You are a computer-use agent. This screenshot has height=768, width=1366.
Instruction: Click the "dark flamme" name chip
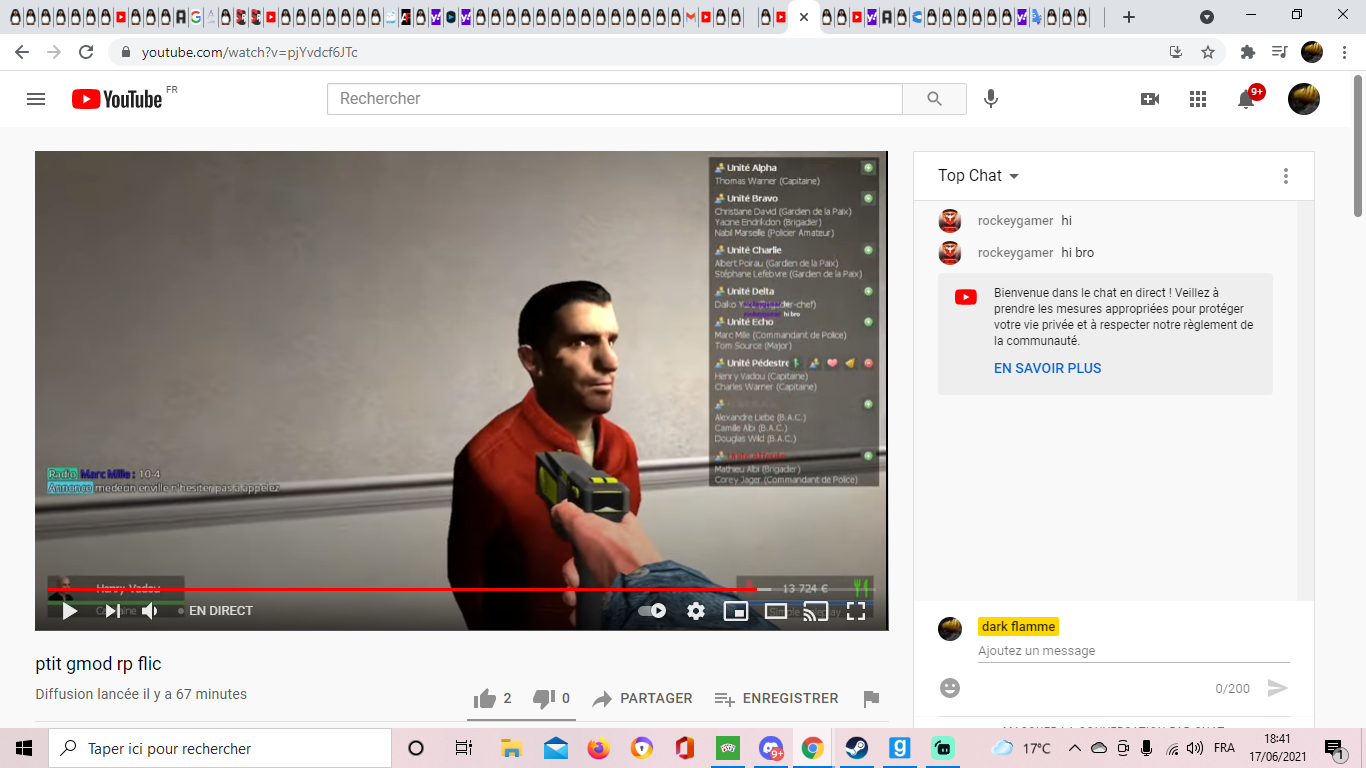(x=1018, y=627)
